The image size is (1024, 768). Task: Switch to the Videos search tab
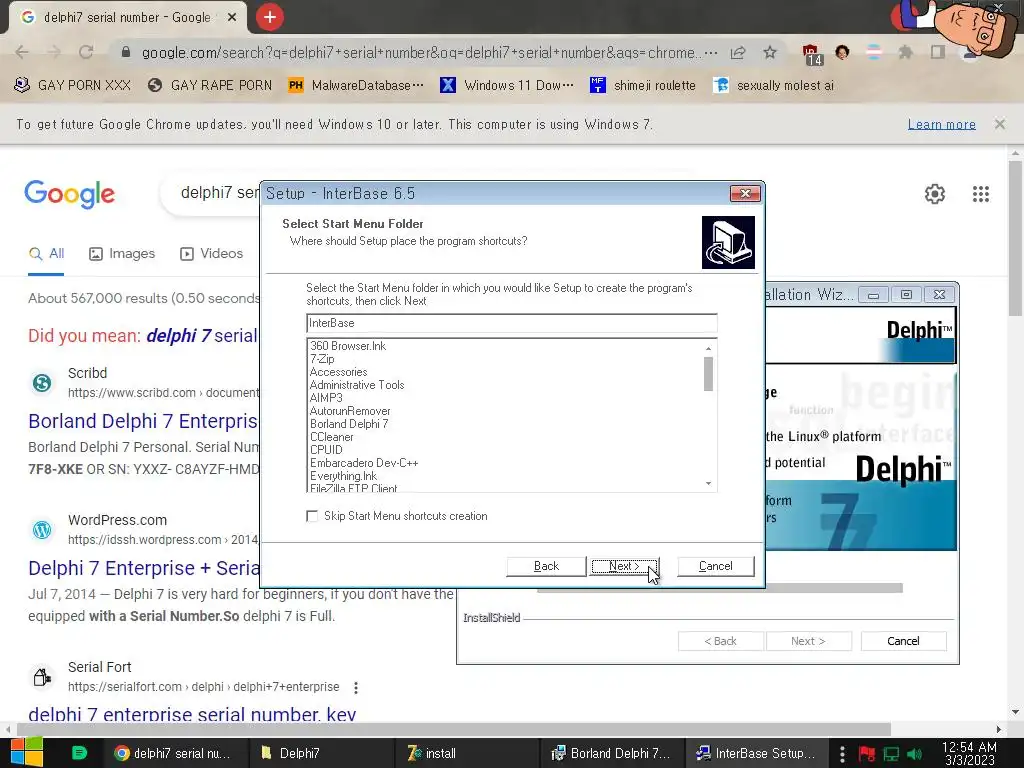click(212, 253)
